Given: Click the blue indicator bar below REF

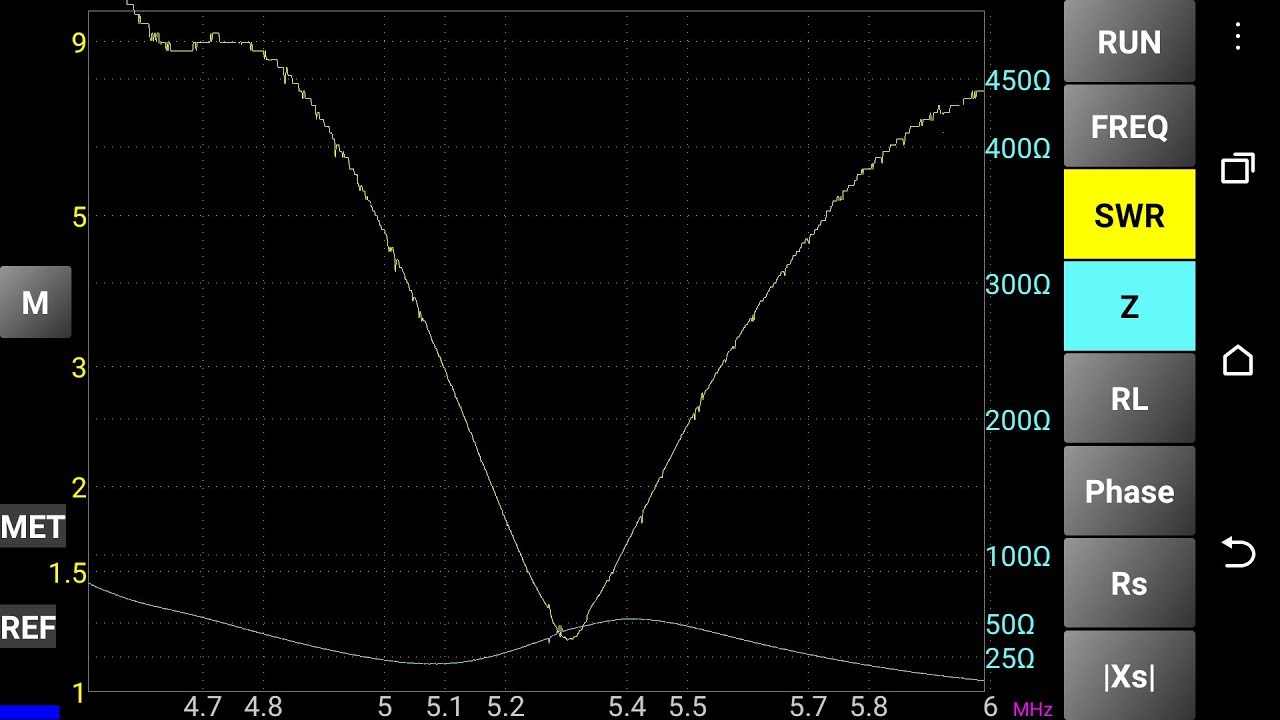Looking at the screenshot, I should [30, 712].
